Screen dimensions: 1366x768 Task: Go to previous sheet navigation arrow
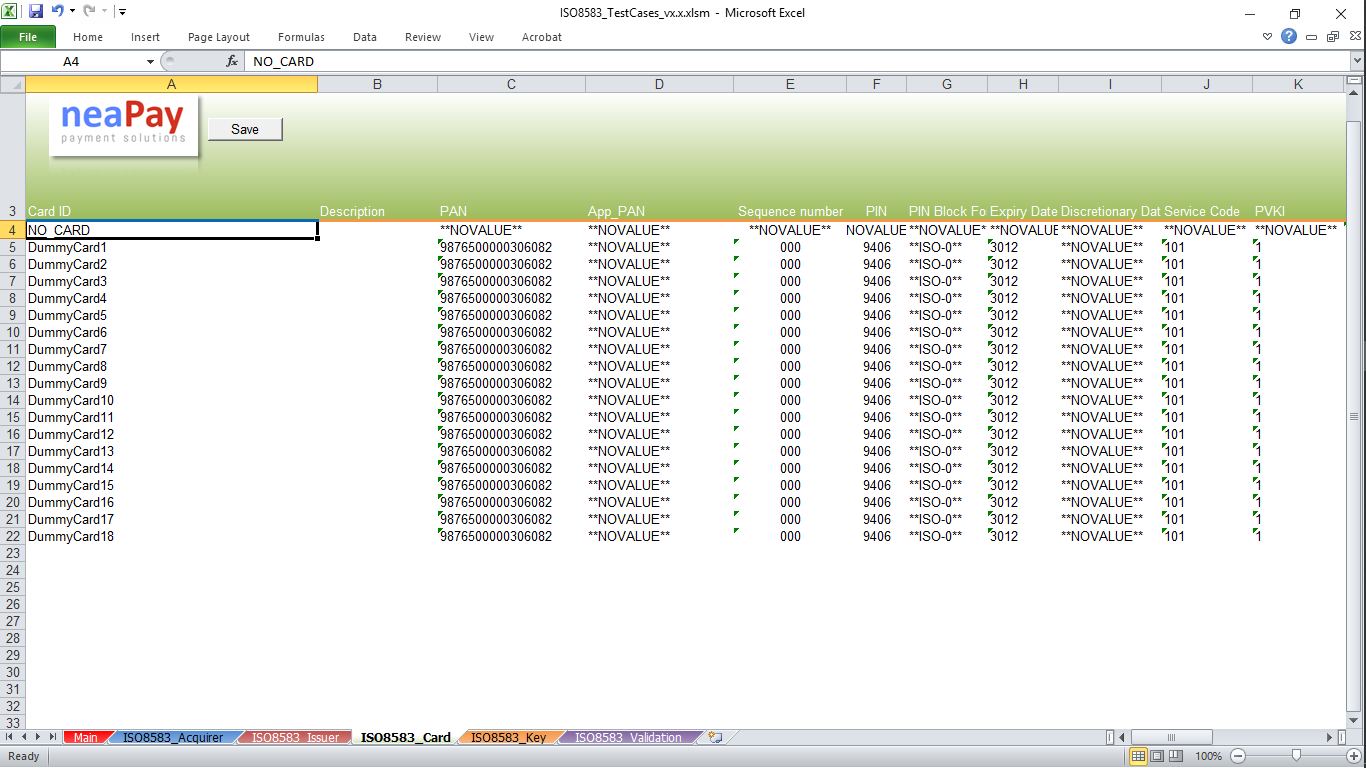pyautogui.click(x=24, y=738)
